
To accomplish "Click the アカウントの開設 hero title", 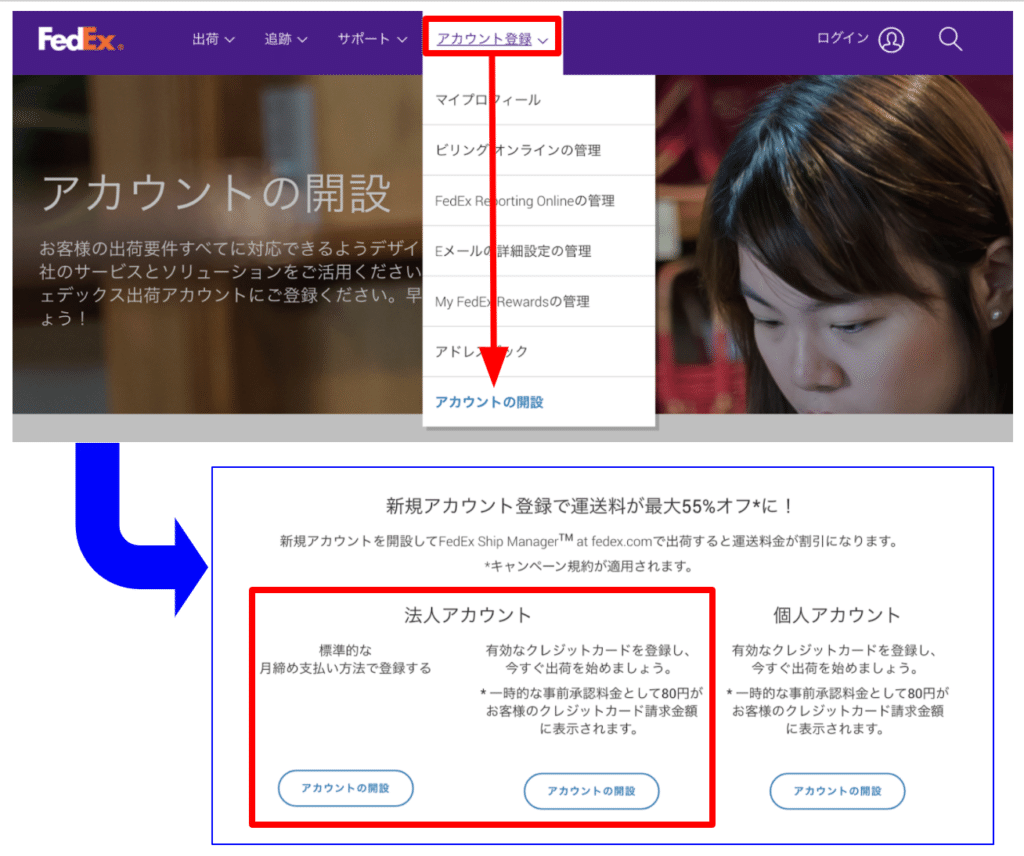I will click(216, 193).
